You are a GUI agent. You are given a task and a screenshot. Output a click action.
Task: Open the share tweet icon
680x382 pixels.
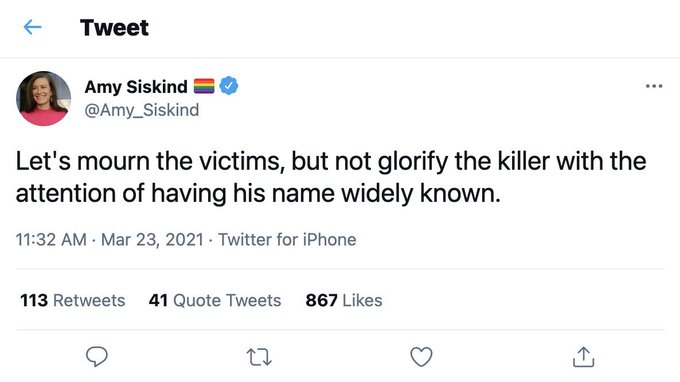(x=583, y=357)
